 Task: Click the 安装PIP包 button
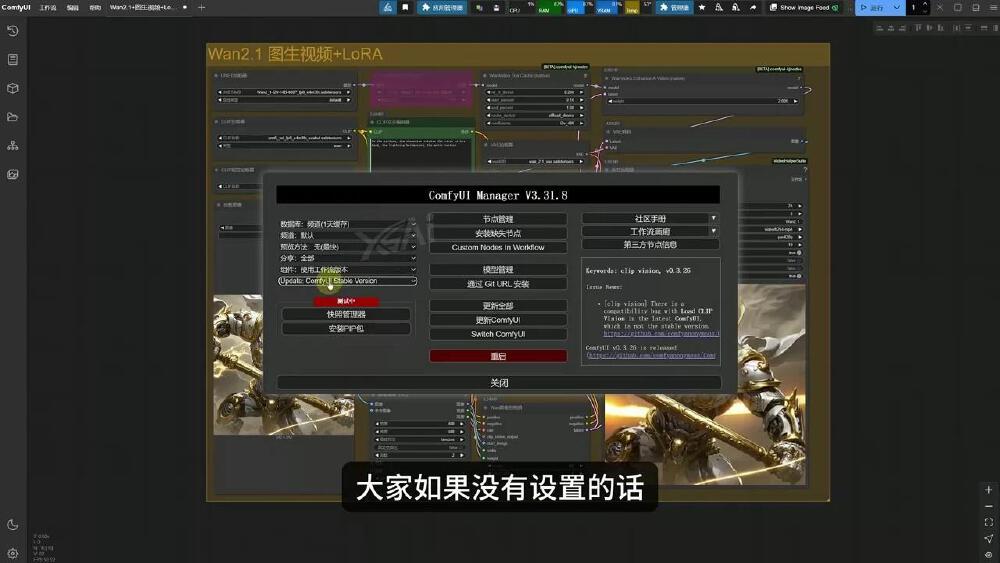(x=346, y=328)
